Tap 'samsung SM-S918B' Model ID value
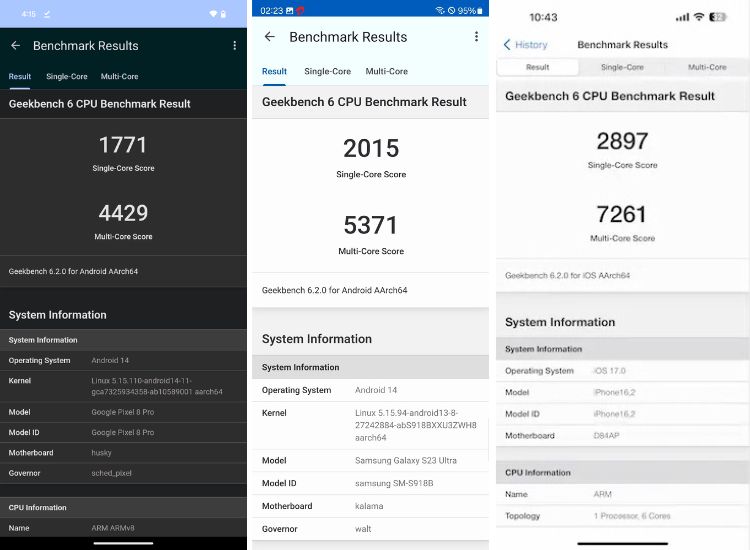 (394, 484)
